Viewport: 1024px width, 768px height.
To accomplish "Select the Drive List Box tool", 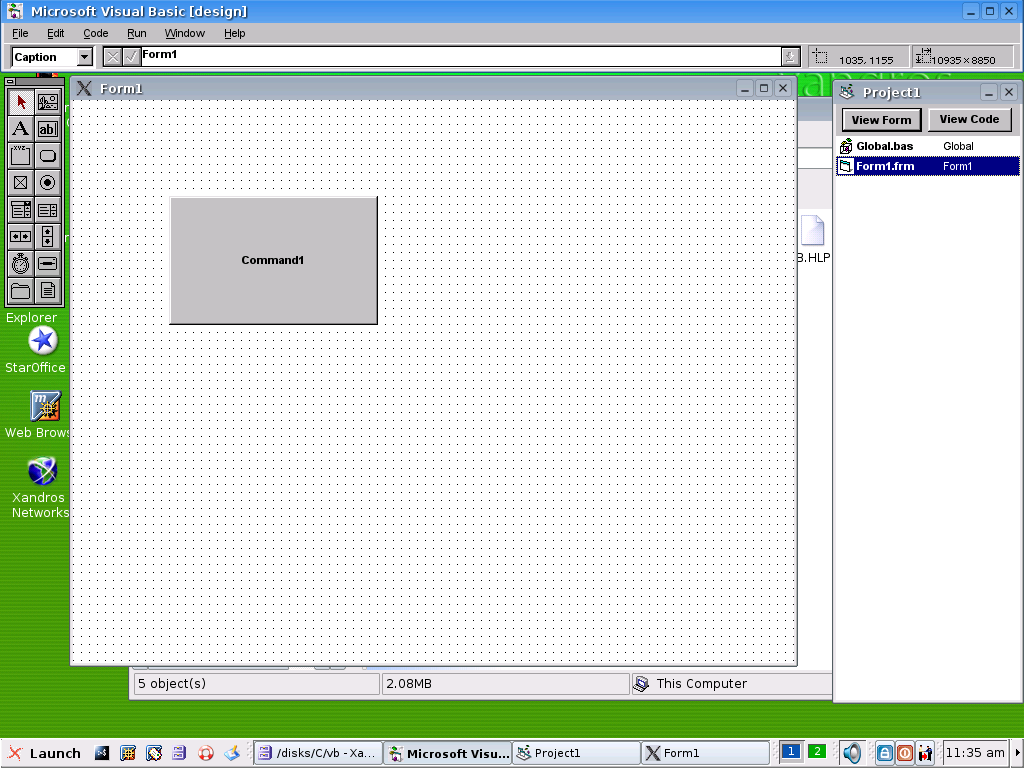I will pyautogui.click(x=48, y=264).
